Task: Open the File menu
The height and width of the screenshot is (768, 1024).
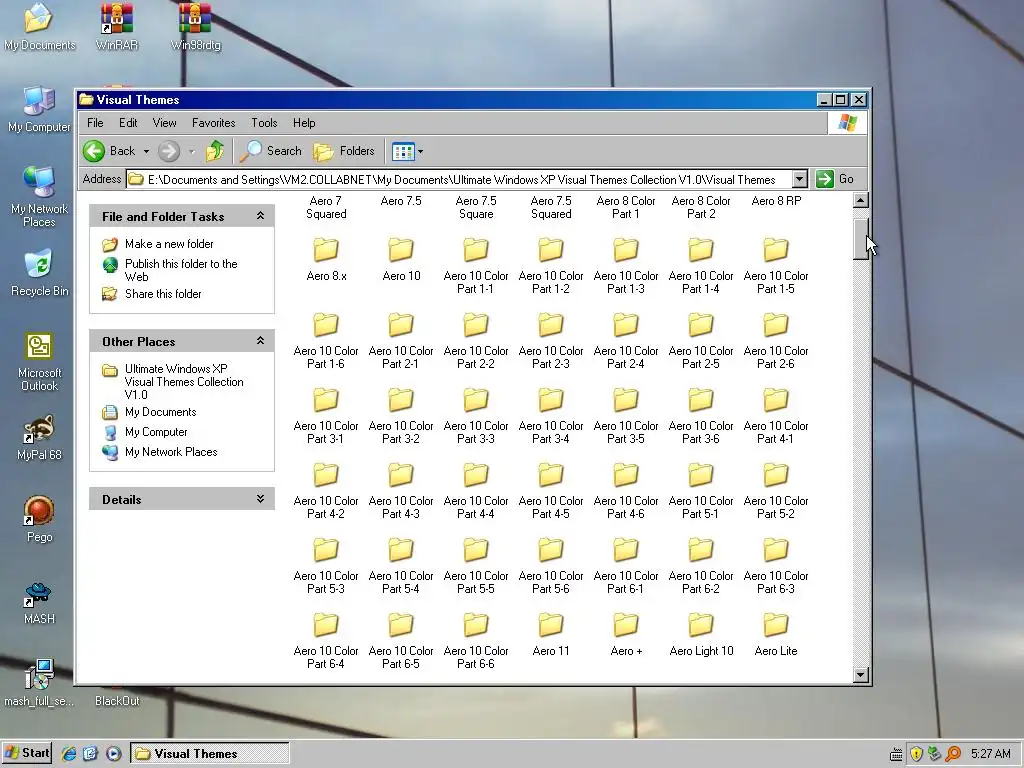Action: pyautogui.click(x=95, y=123)
